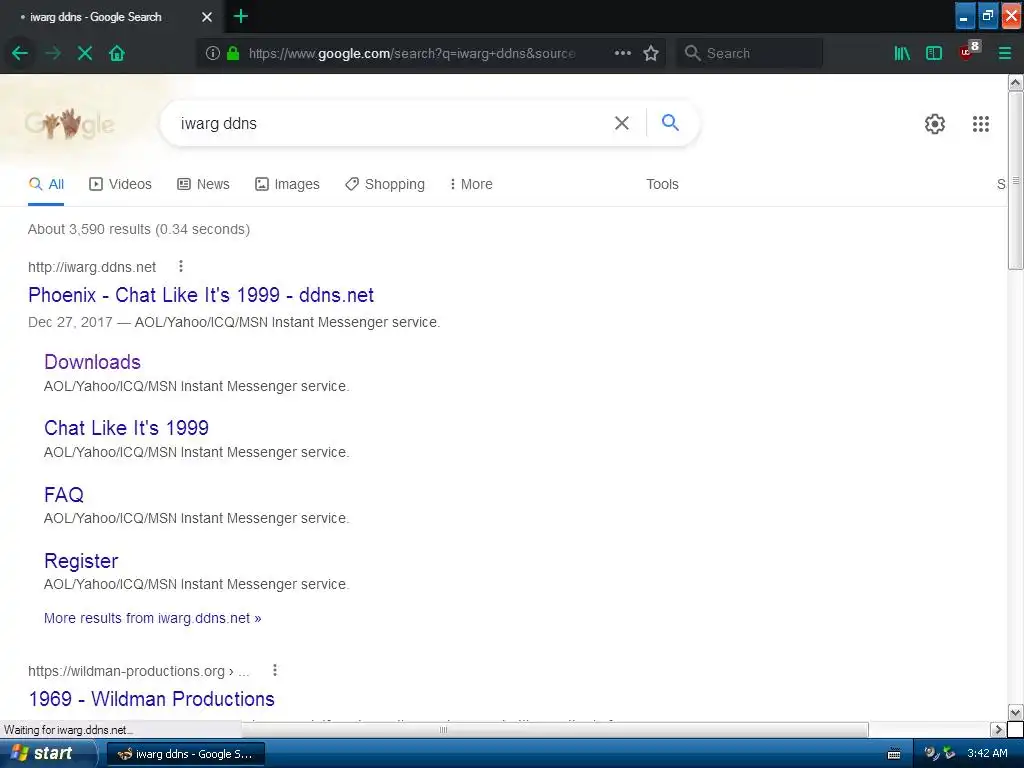
Task: Show site information icon in address bar
Action: [212, 53]
